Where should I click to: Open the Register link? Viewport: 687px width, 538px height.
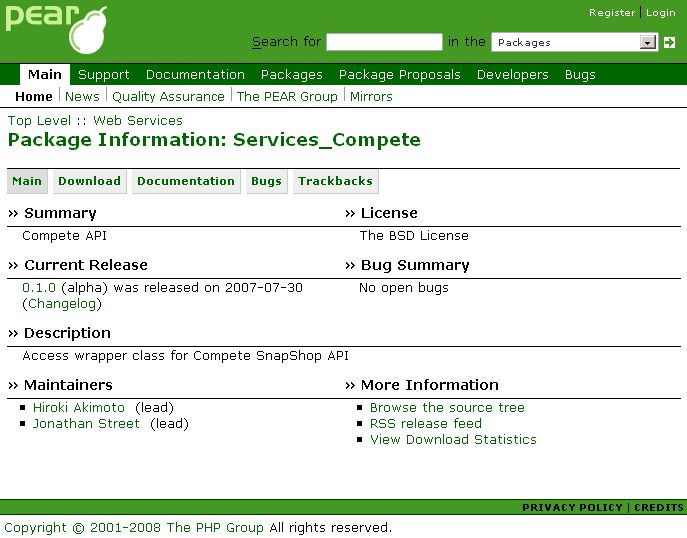(x=612, y=13)
